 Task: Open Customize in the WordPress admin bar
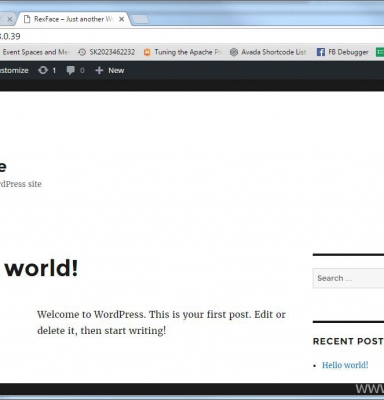(x=14, y=70)
